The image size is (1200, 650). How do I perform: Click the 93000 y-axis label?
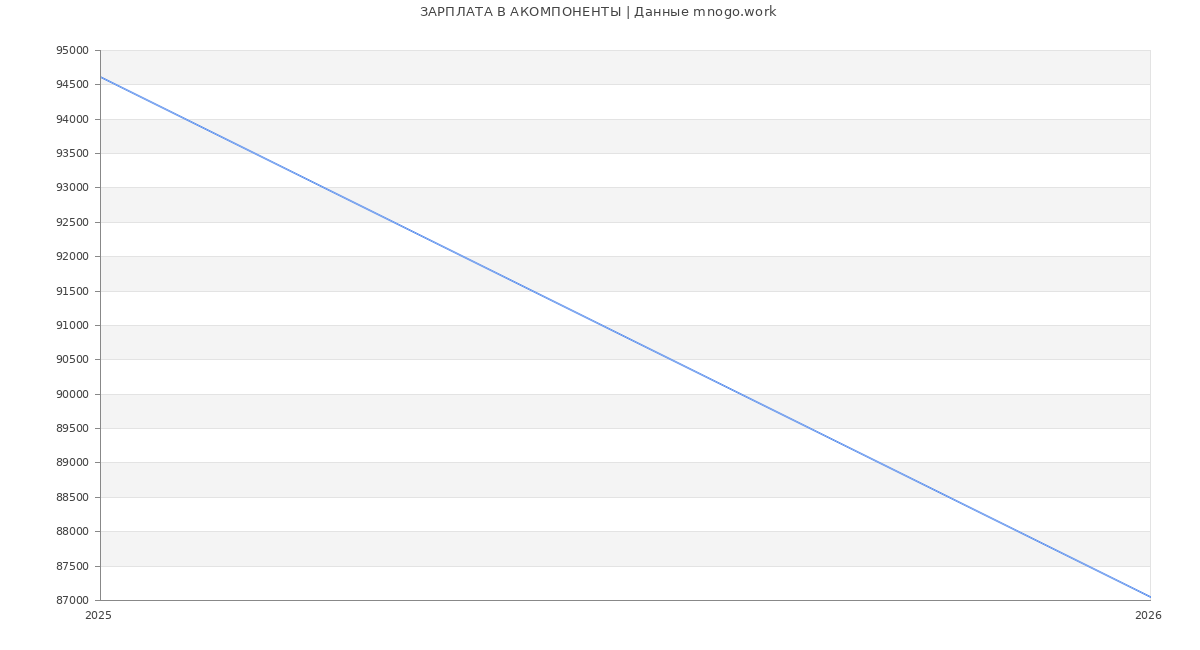(72, 188)
